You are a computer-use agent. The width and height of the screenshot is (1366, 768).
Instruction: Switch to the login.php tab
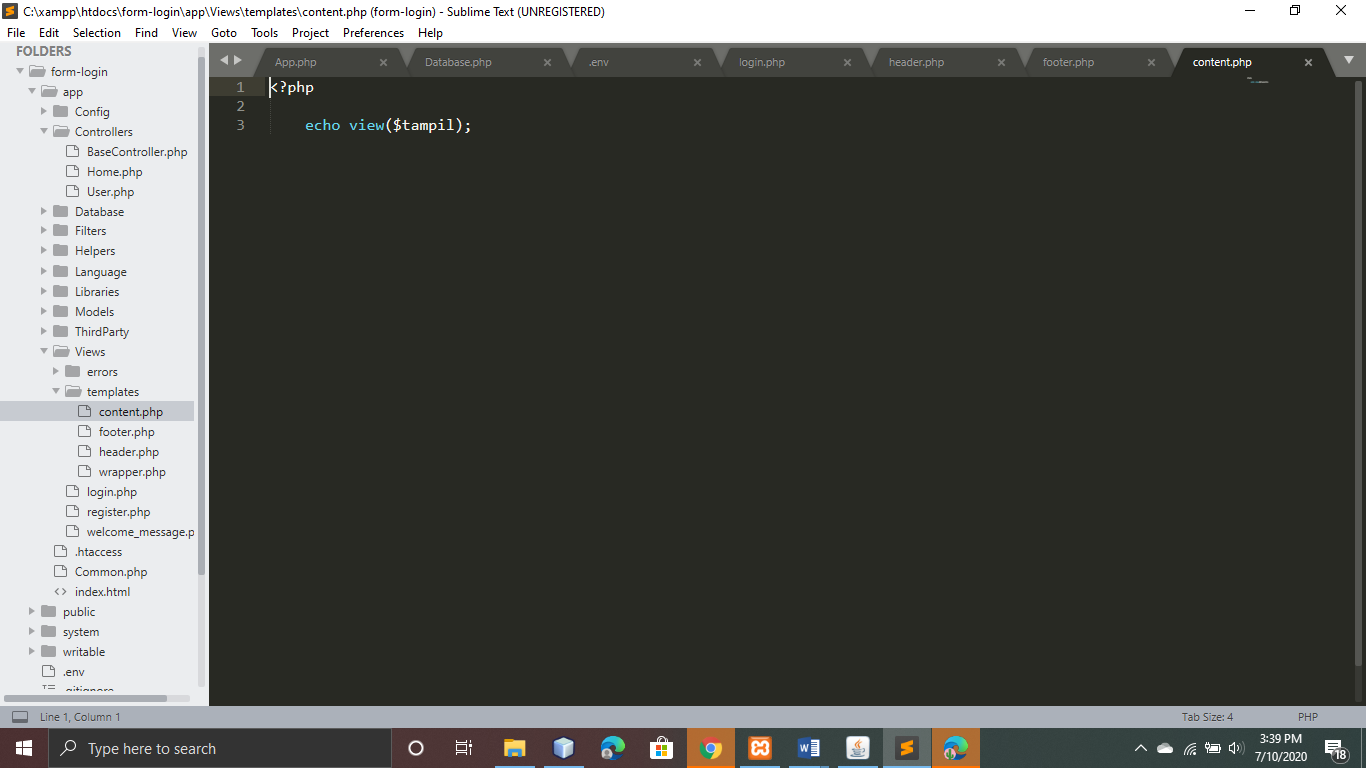762,62
